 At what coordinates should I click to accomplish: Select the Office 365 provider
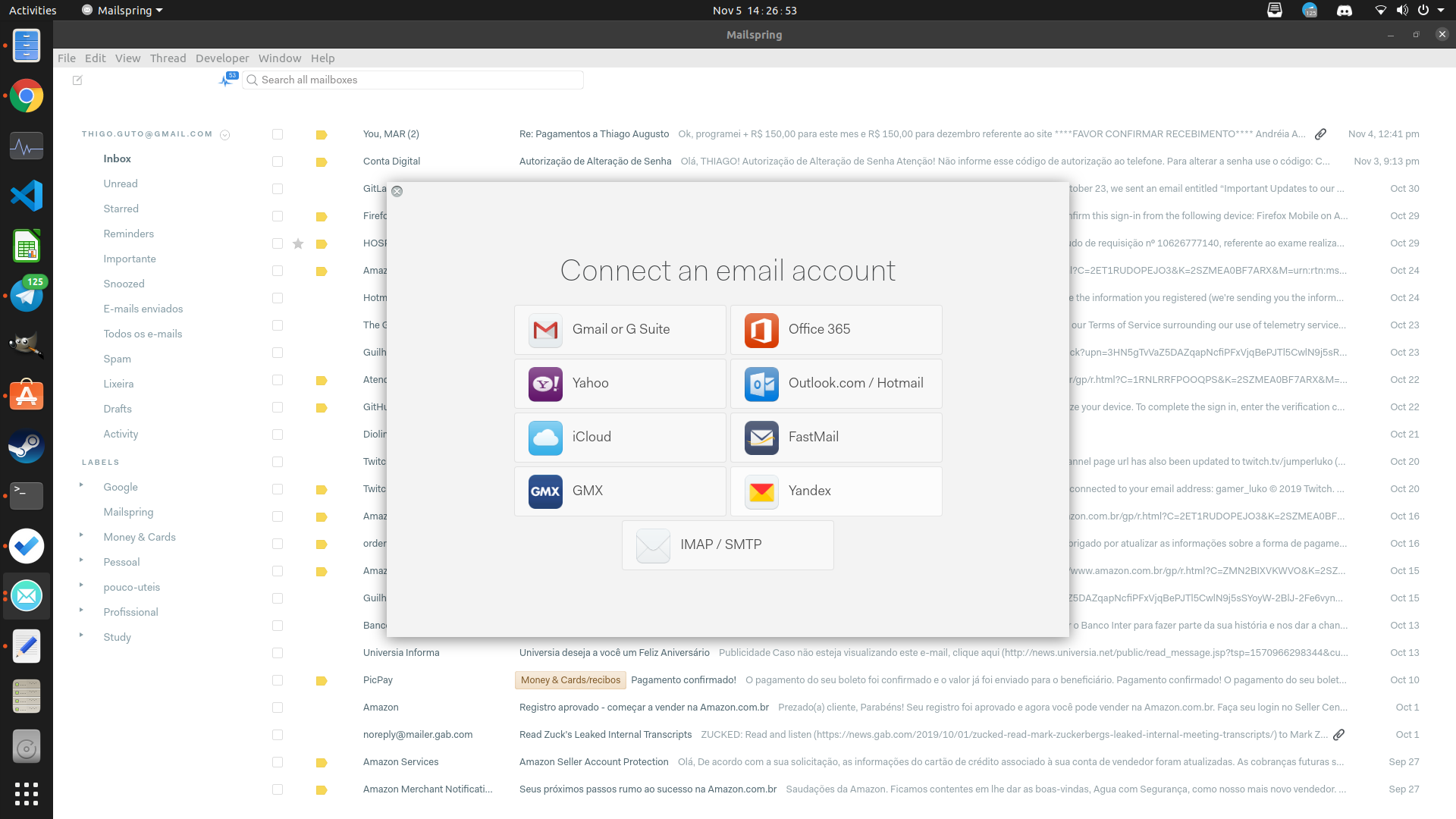click(835, 329)
